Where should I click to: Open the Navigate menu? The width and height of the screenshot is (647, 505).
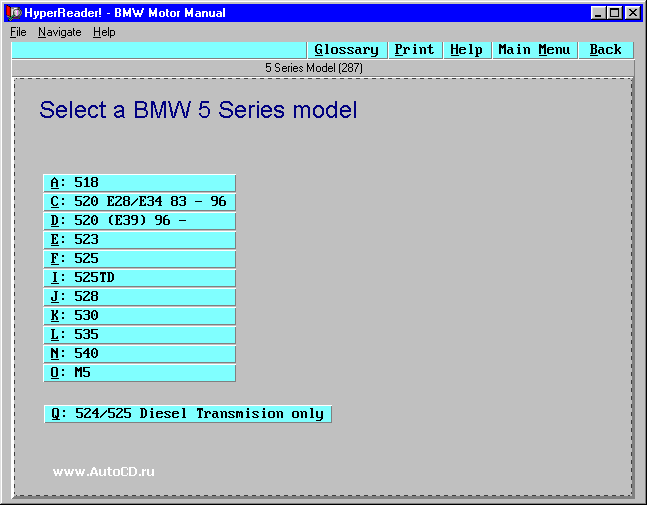pyautogui.click(x=59, y=32)
